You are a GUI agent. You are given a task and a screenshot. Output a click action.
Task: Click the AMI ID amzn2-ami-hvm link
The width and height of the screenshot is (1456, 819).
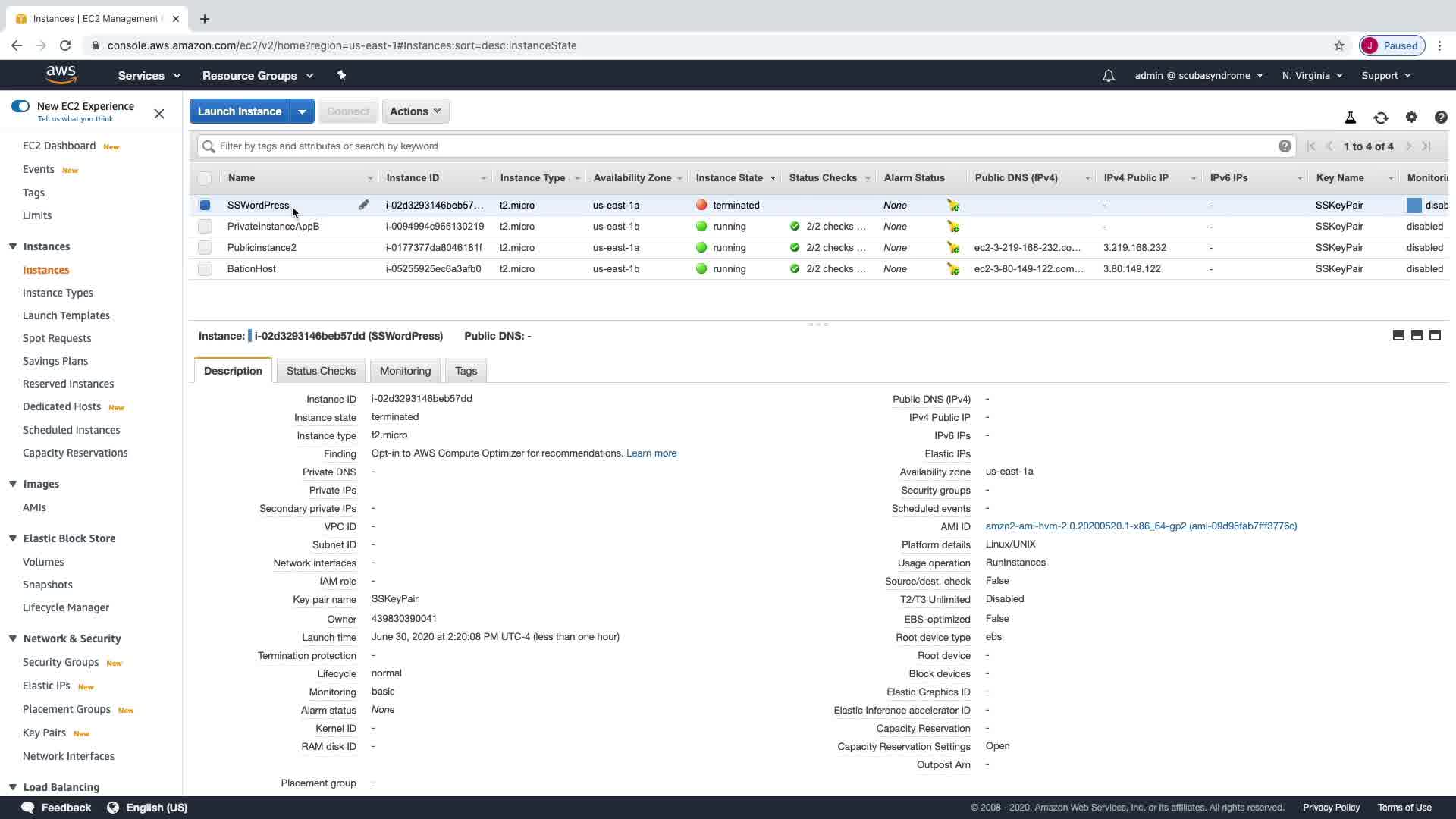point(1141,526)
